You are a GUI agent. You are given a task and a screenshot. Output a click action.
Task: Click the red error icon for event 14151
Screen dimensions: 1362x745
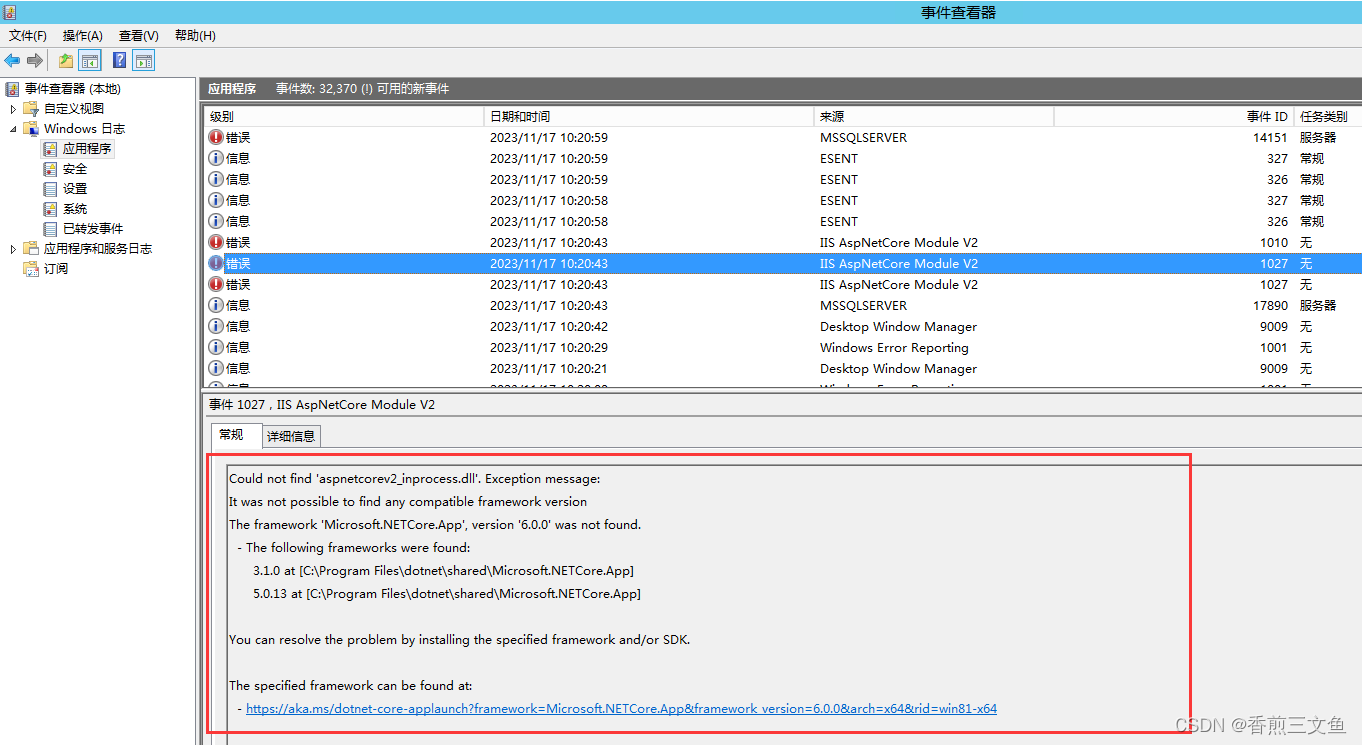pos(216,137)
